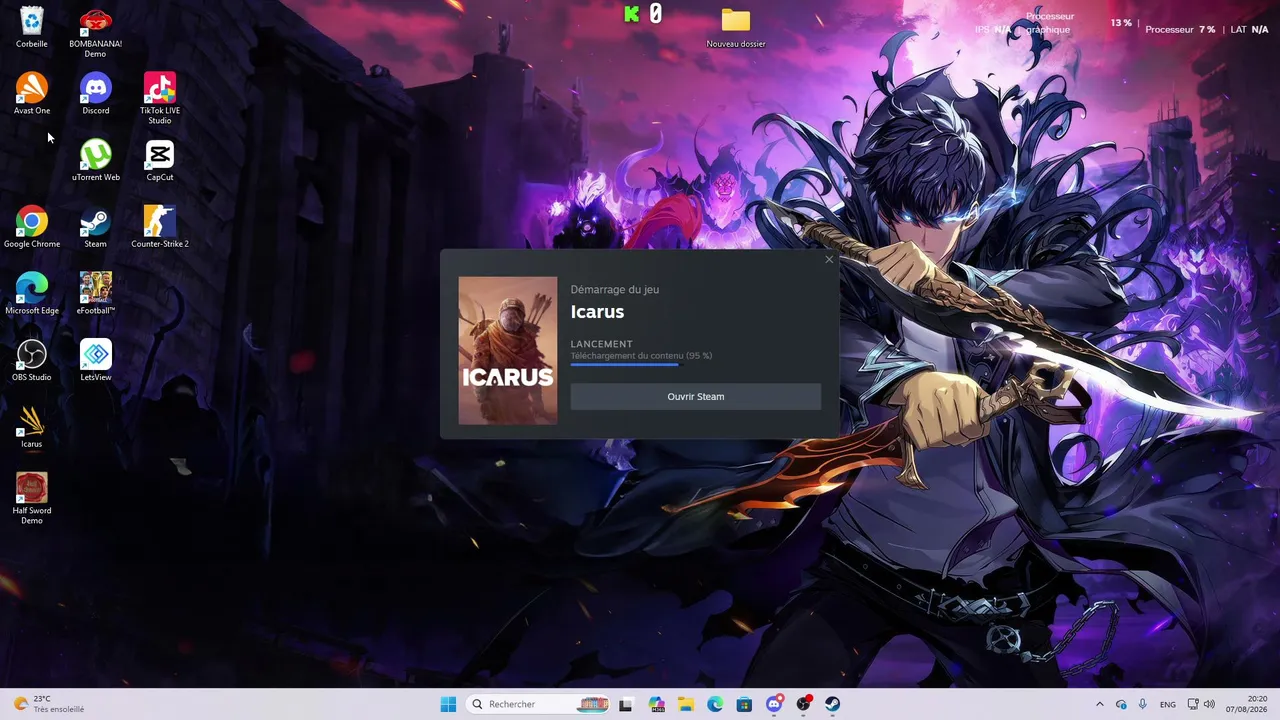1280x720 pixels.
Task: Open the weather widget showing 23°C
Action: 48,704
